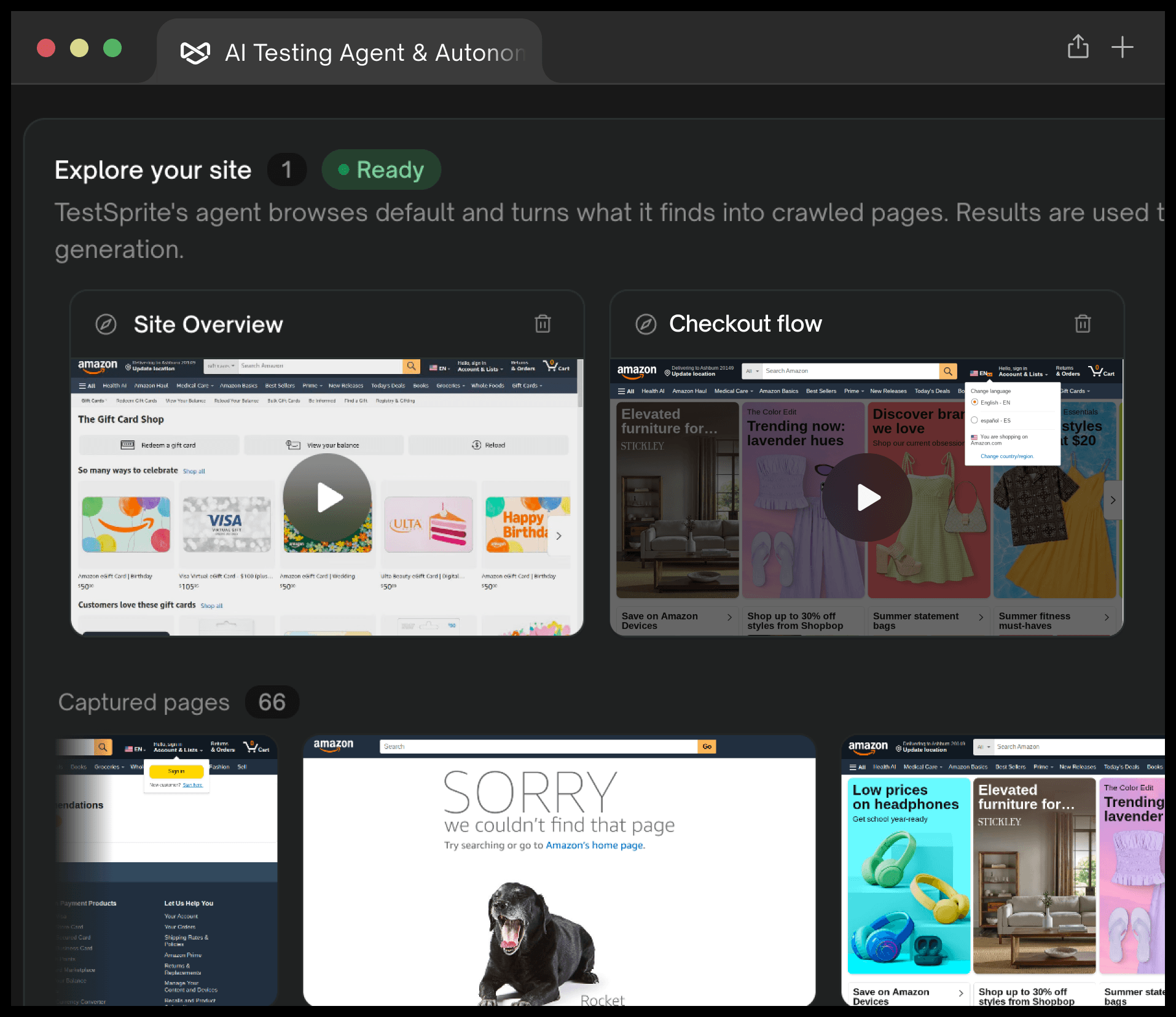Open the footer sign-in captured page thumbnail
Screen dimensions: 1176x1017
(x=167, y=870)
